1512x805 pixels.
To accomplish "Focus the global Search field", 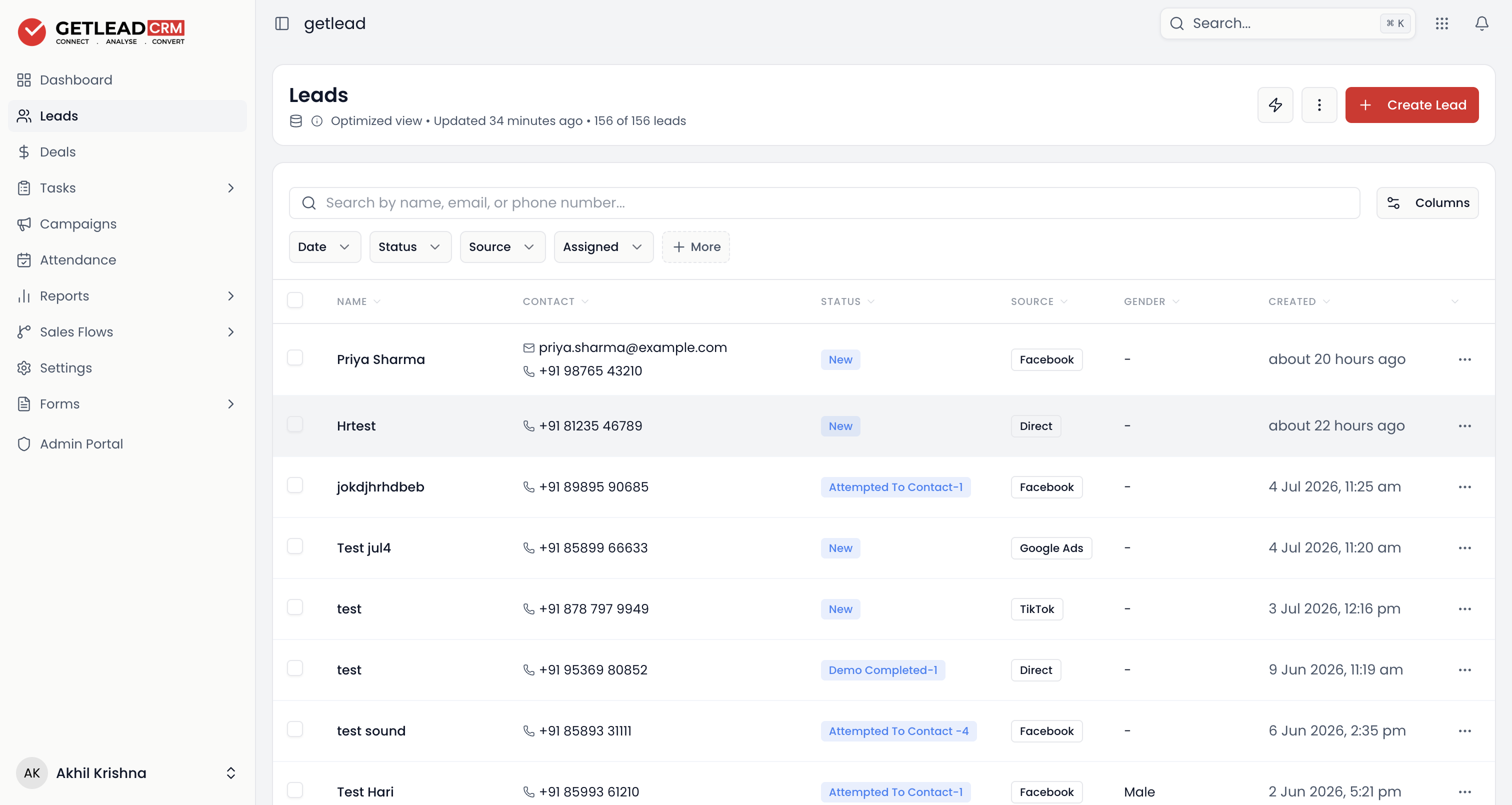I will [x=1288, y=23].
